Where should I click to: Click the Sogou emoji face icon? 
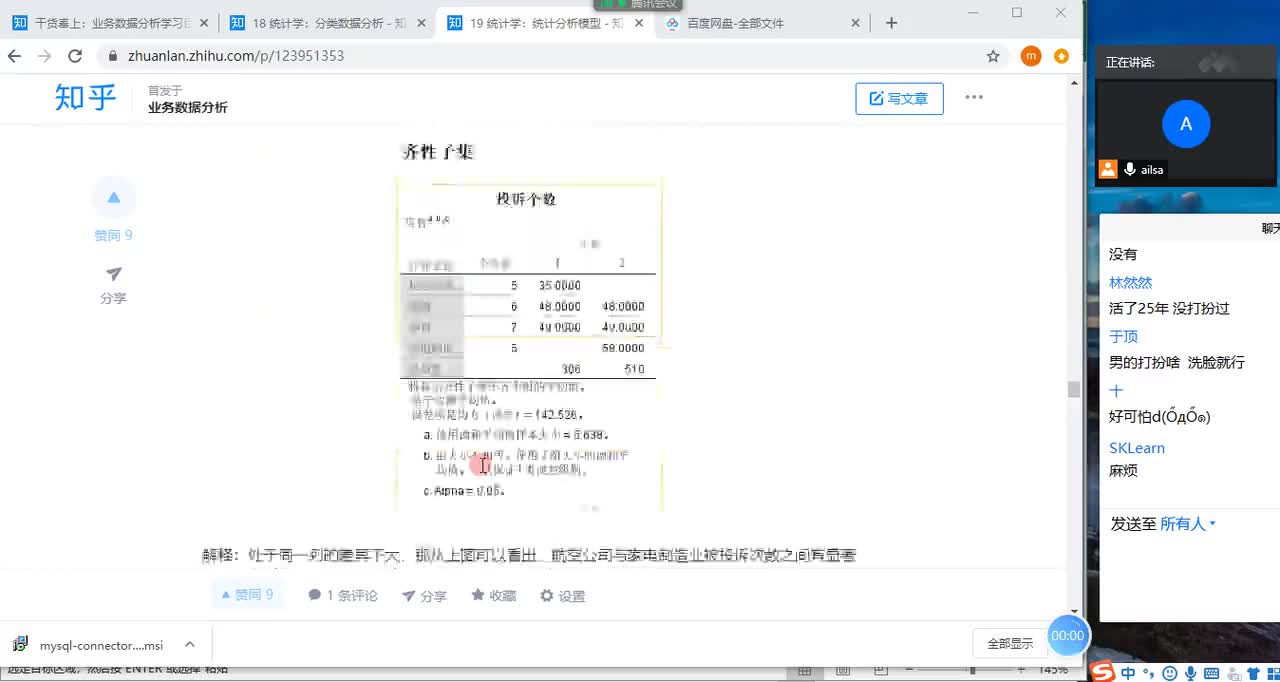tap(1168, 673)
